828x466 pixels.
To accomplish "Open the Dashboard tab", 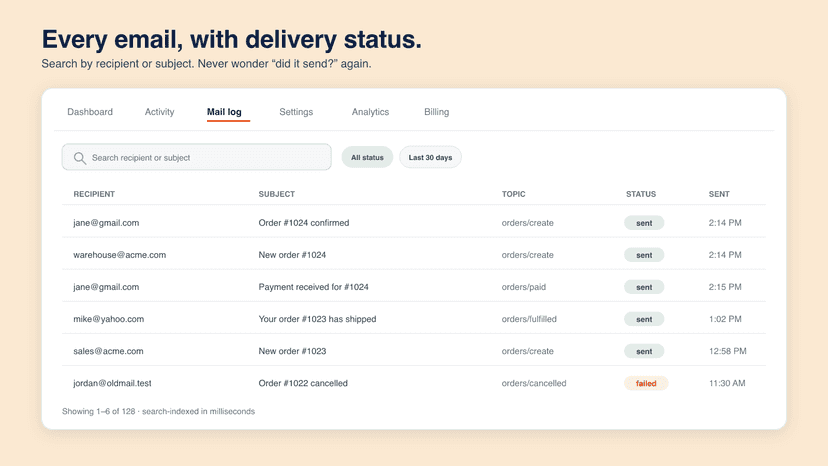I will tap(90, 112).
